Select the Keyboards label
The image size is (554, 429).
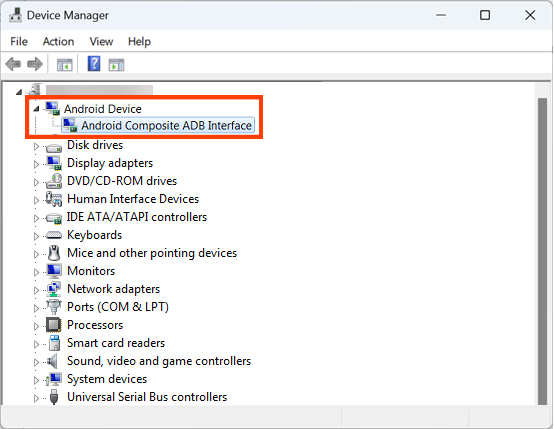[x=94, y=235]
